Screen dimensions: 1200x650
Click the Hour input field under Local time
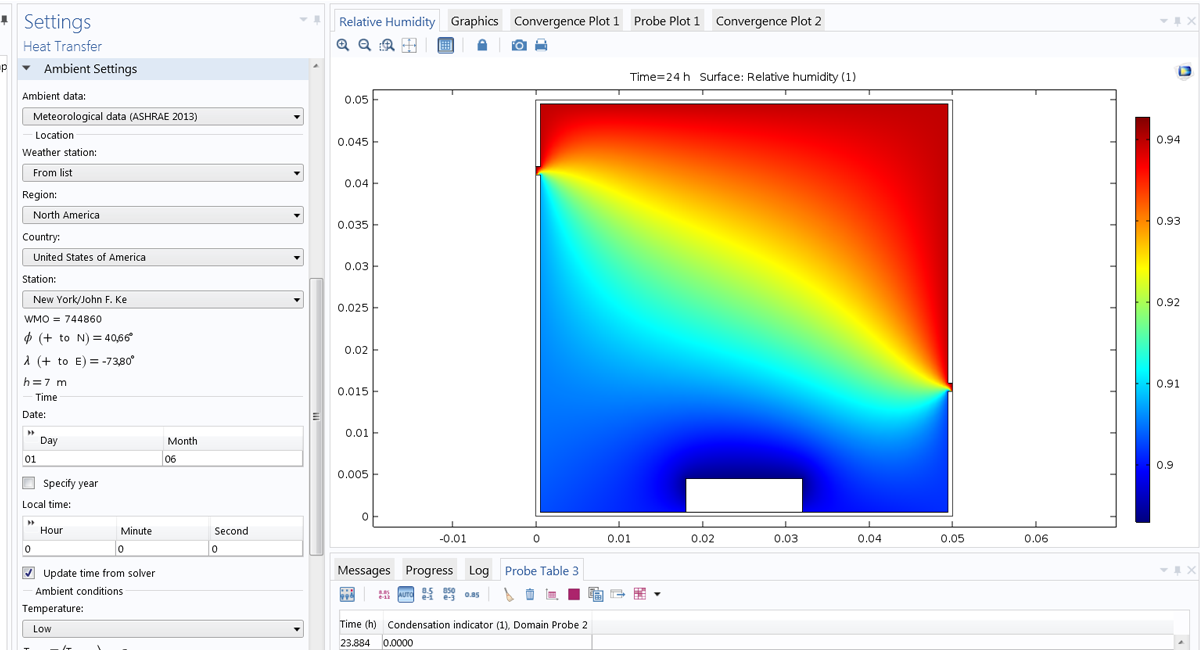[68, 549]
